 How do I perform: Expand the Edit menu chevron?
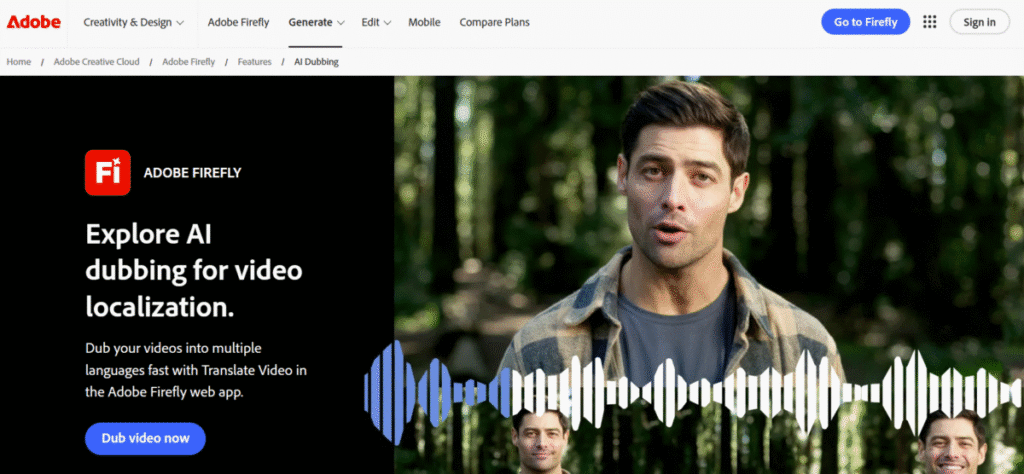pos(387,22)
